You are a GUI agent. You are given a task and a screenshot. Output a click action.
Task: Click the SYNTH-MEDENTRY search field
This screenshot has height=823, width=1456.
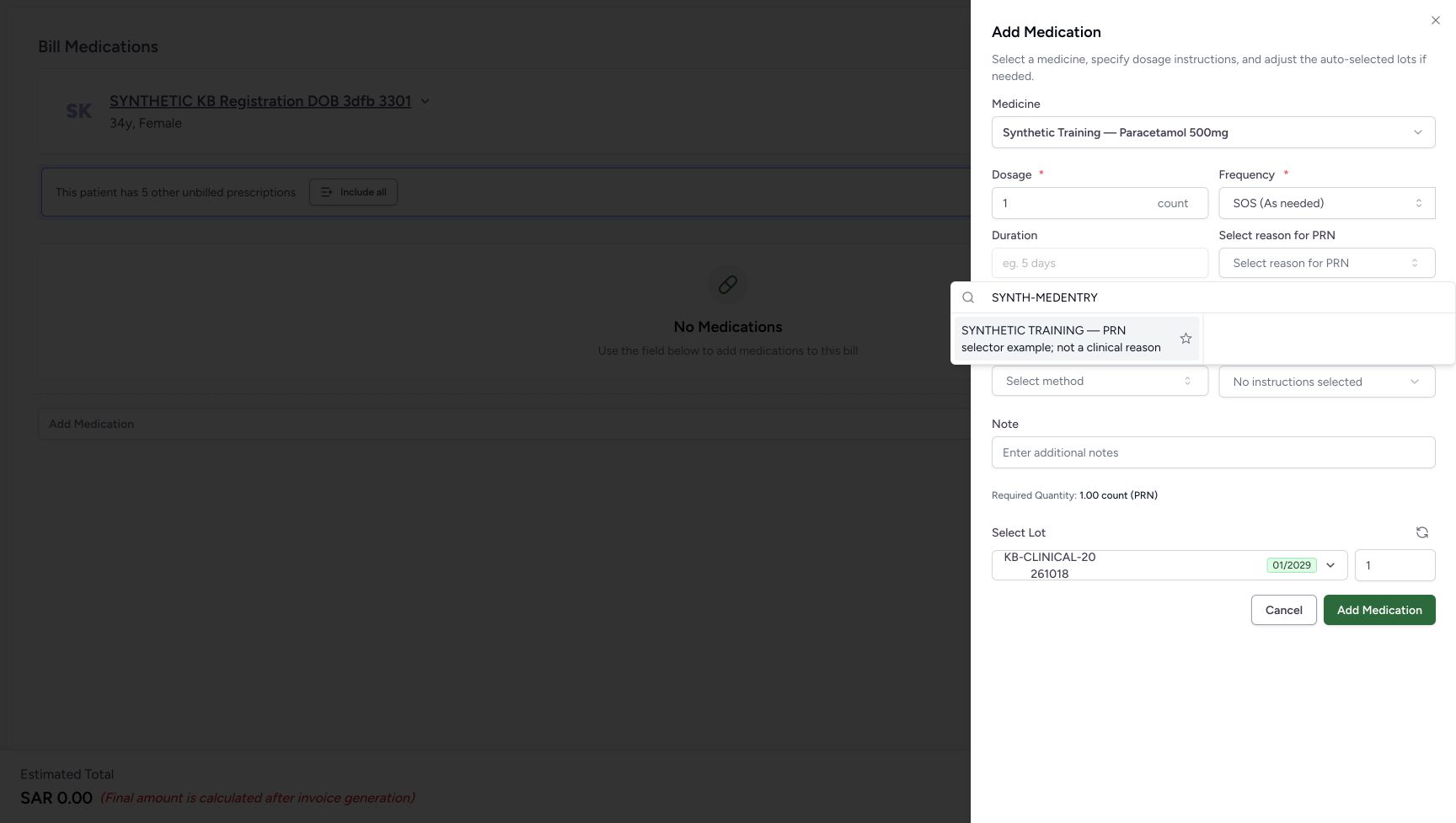pos(1213,297)
